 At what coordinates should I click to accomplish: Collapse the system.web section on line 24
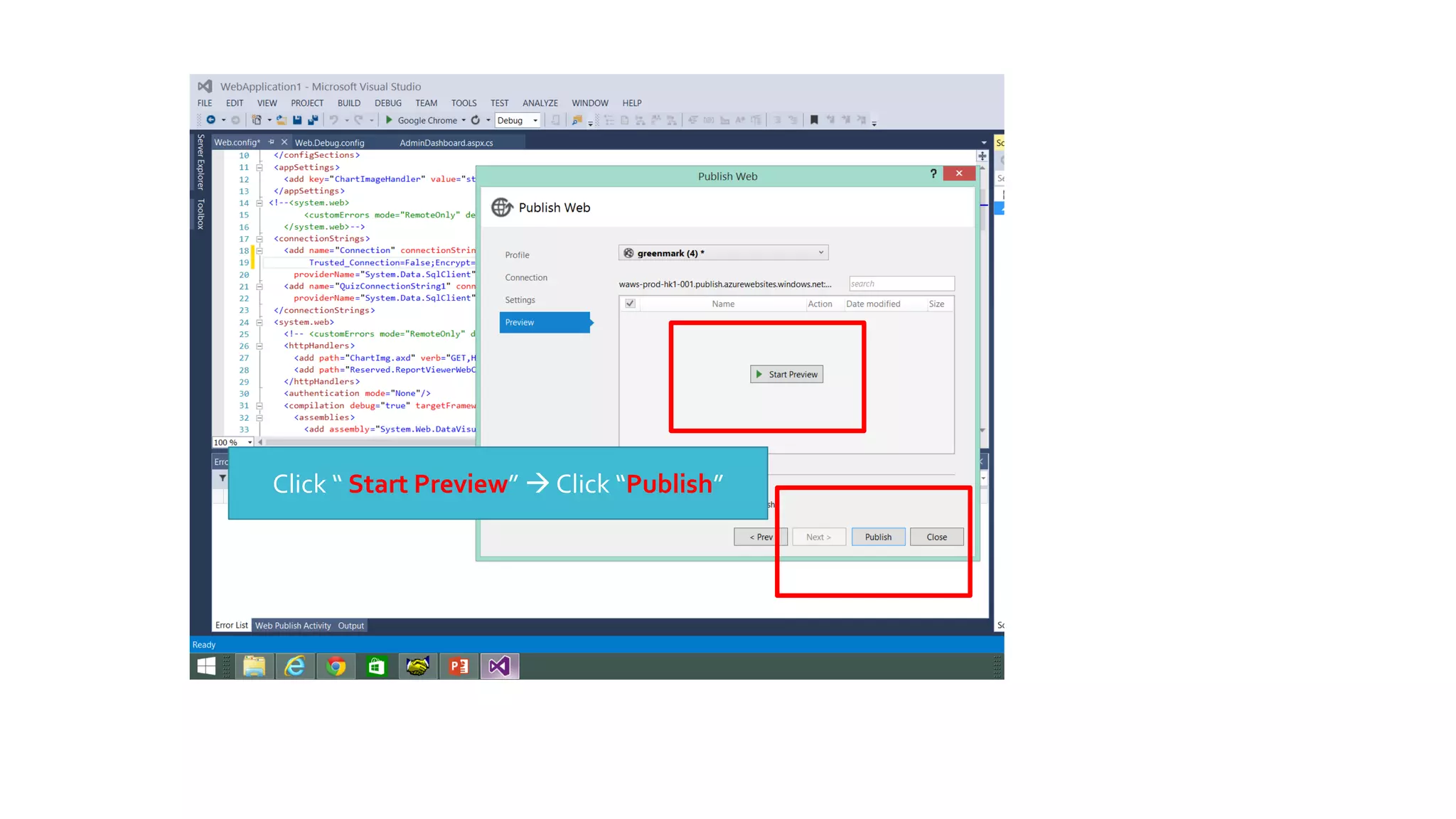[259, 322]
